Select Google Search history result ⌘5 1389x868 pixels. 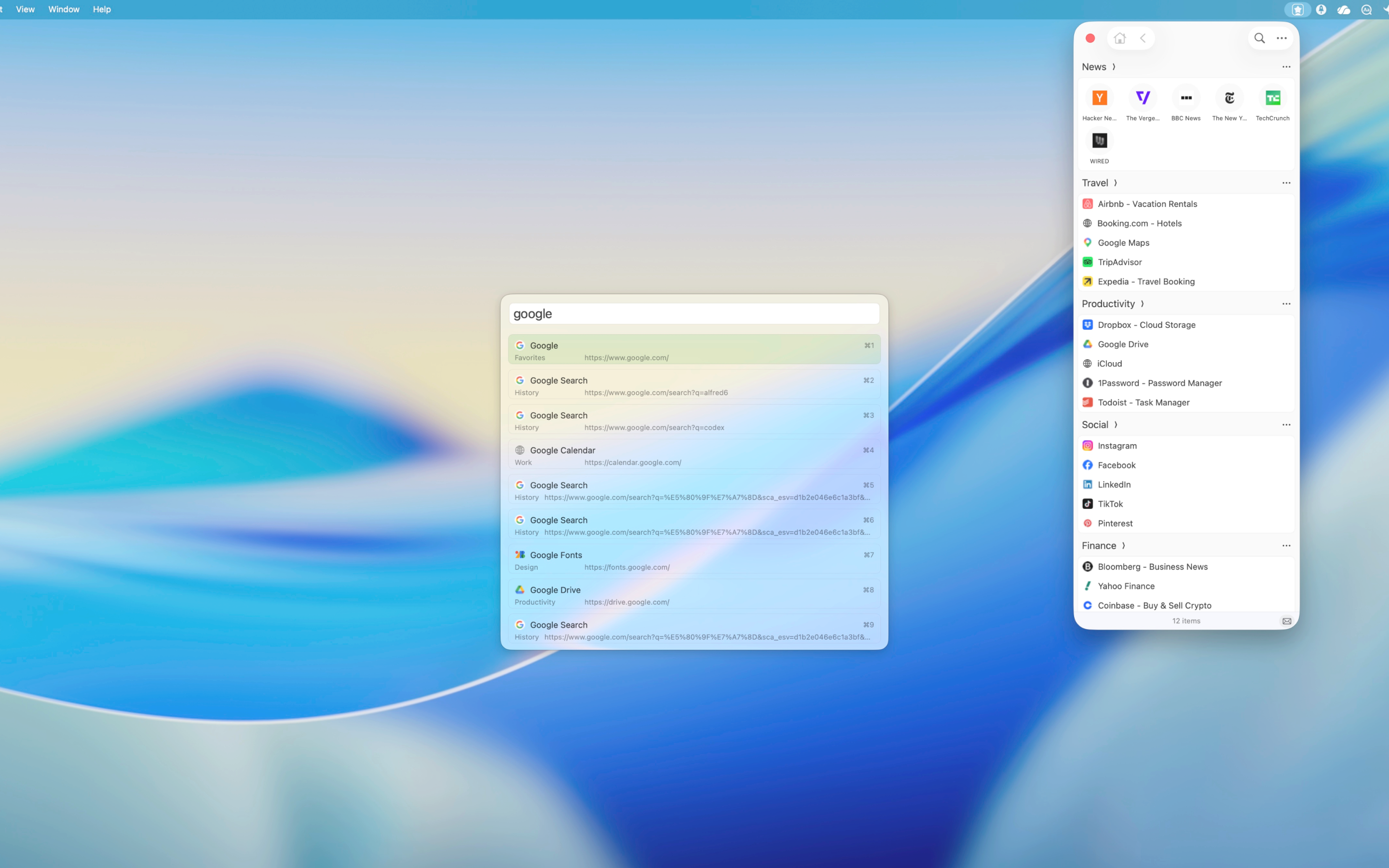[x=694, y=489]
